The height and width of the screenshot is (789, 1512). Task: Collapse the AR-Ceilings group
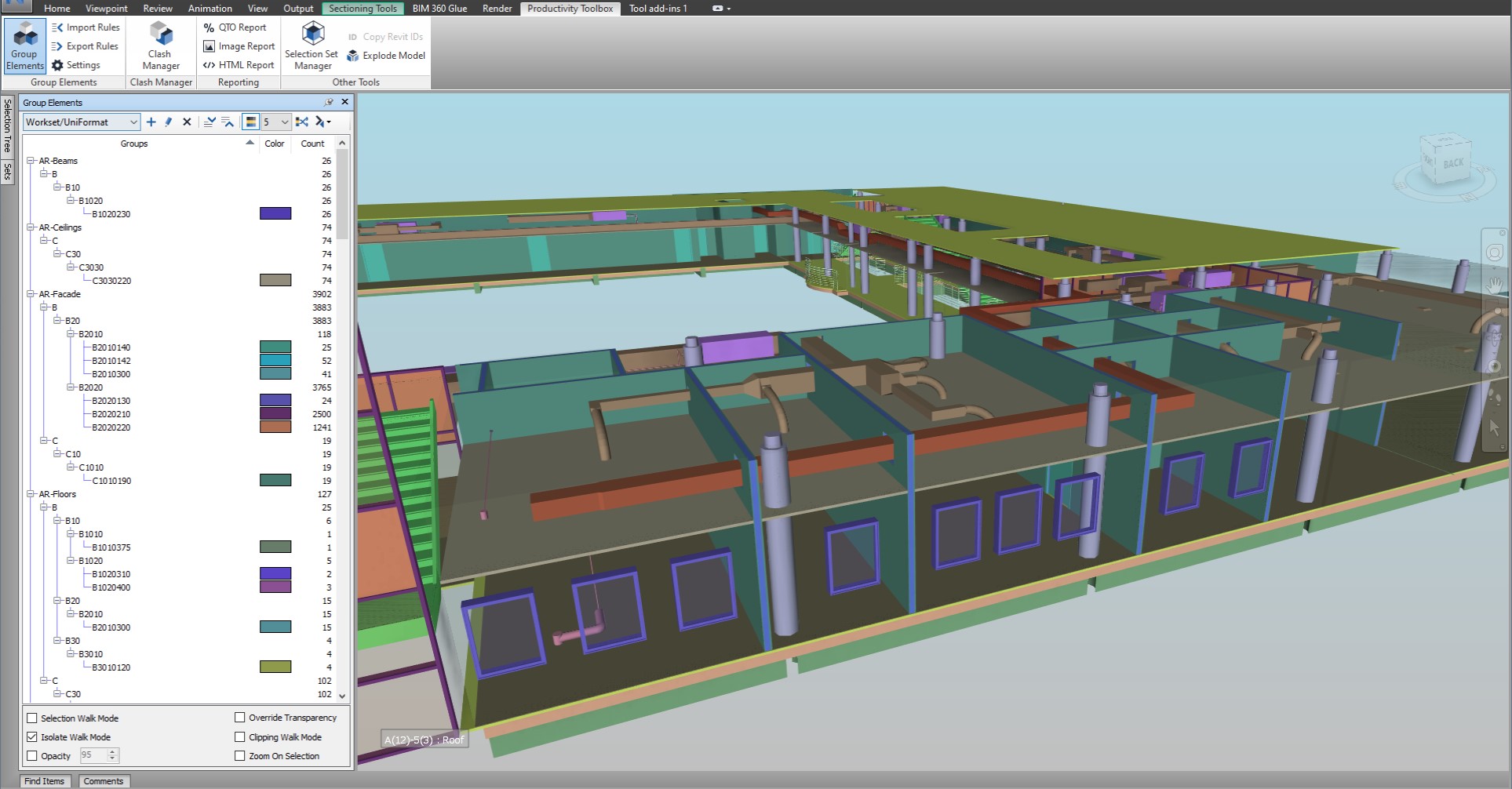(x=31, y=227)
